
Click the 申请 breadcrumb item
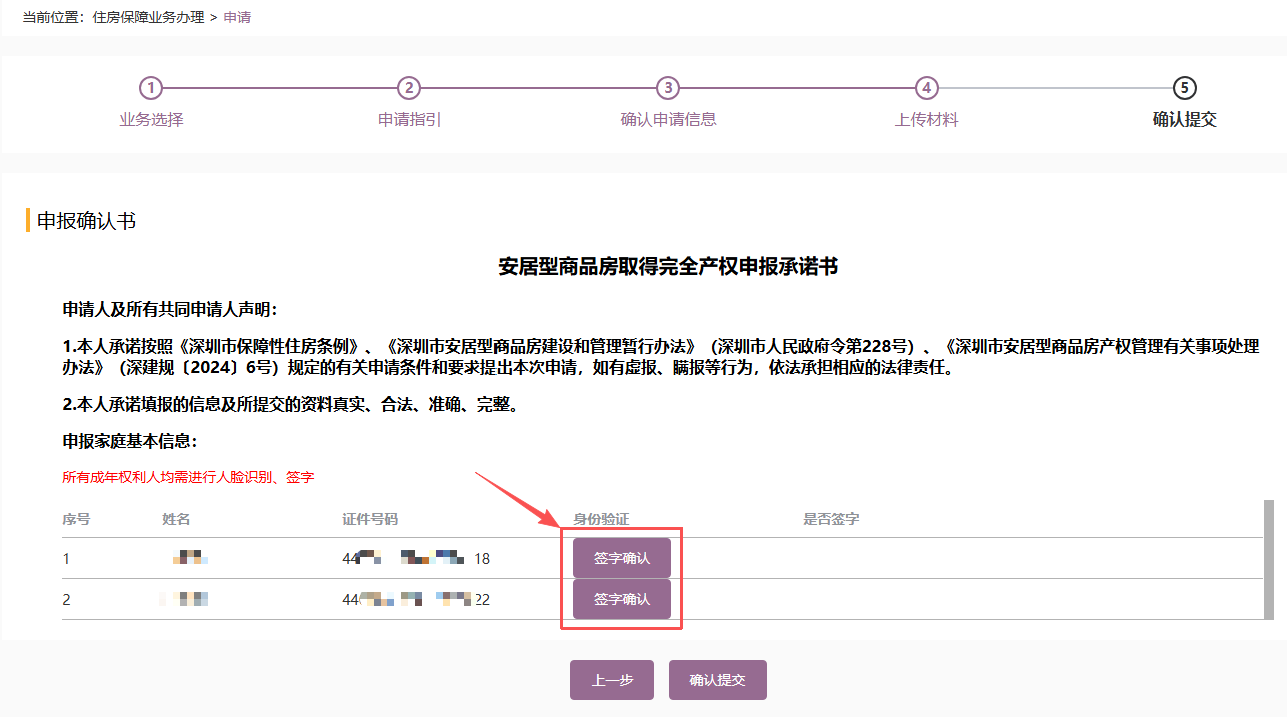tap(237, 18)
